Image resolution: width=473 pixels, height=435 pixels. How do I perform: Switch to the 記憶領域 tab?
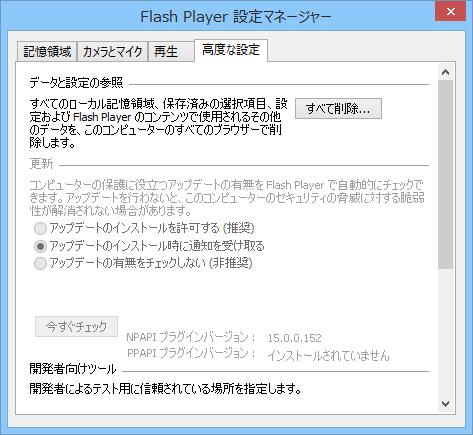(x=47, y=52)
